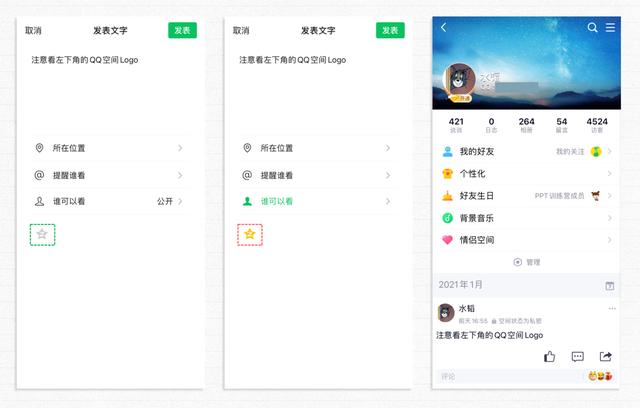
Task: Toggle the gray star in green dashed box
Action: 42,235
